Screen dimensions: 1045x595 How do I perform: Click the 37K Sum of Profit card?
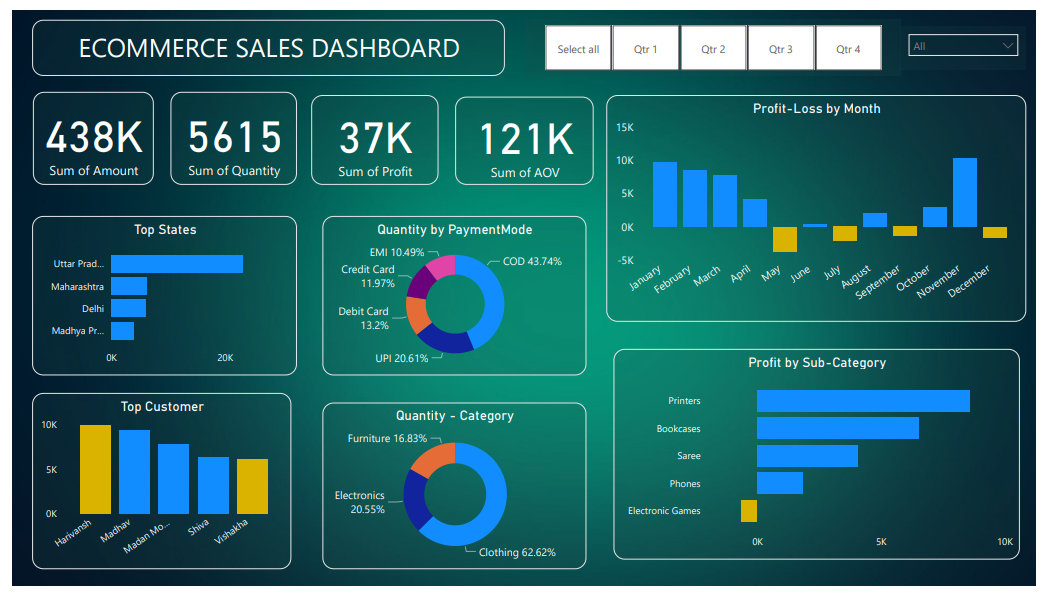(375, 139)
